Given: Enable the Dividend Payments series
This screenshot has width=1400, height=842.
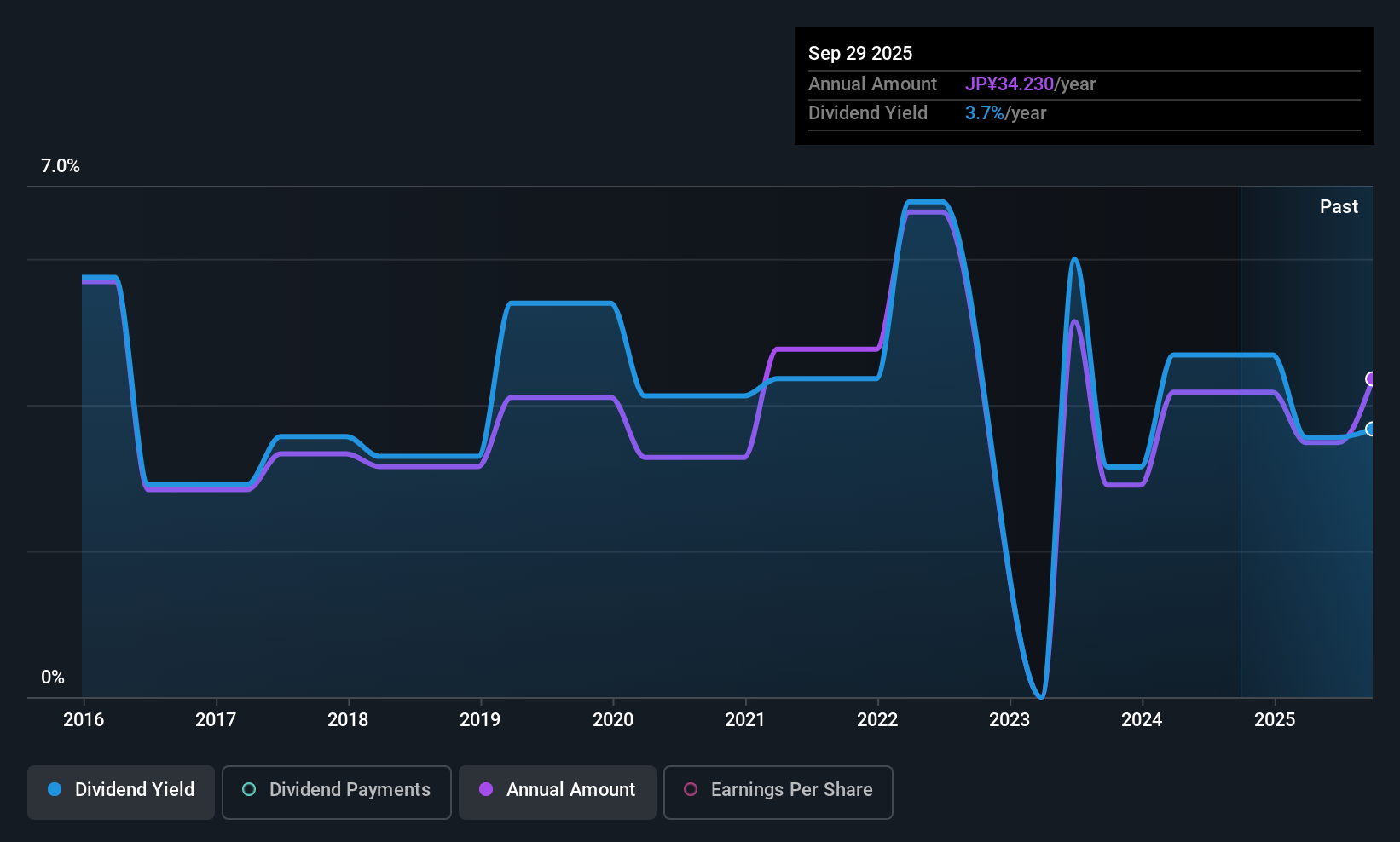Looking at the screenshot, I should (x=337, y=793).
